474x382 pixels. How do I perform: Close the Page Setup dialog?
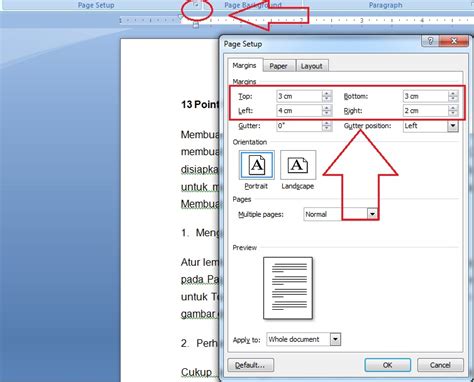pos(453,41)
